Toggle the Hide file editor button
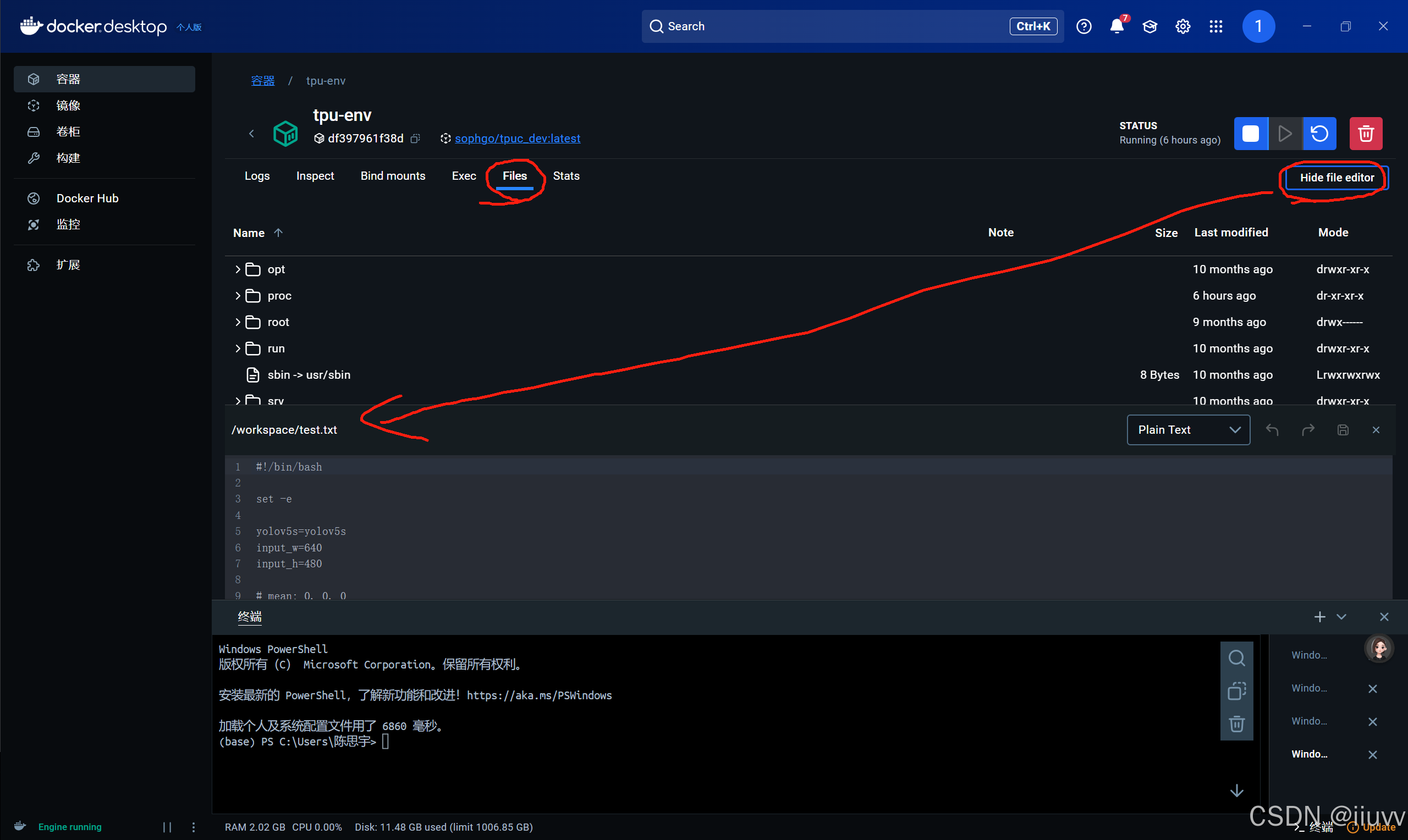 coord(1336,178)
